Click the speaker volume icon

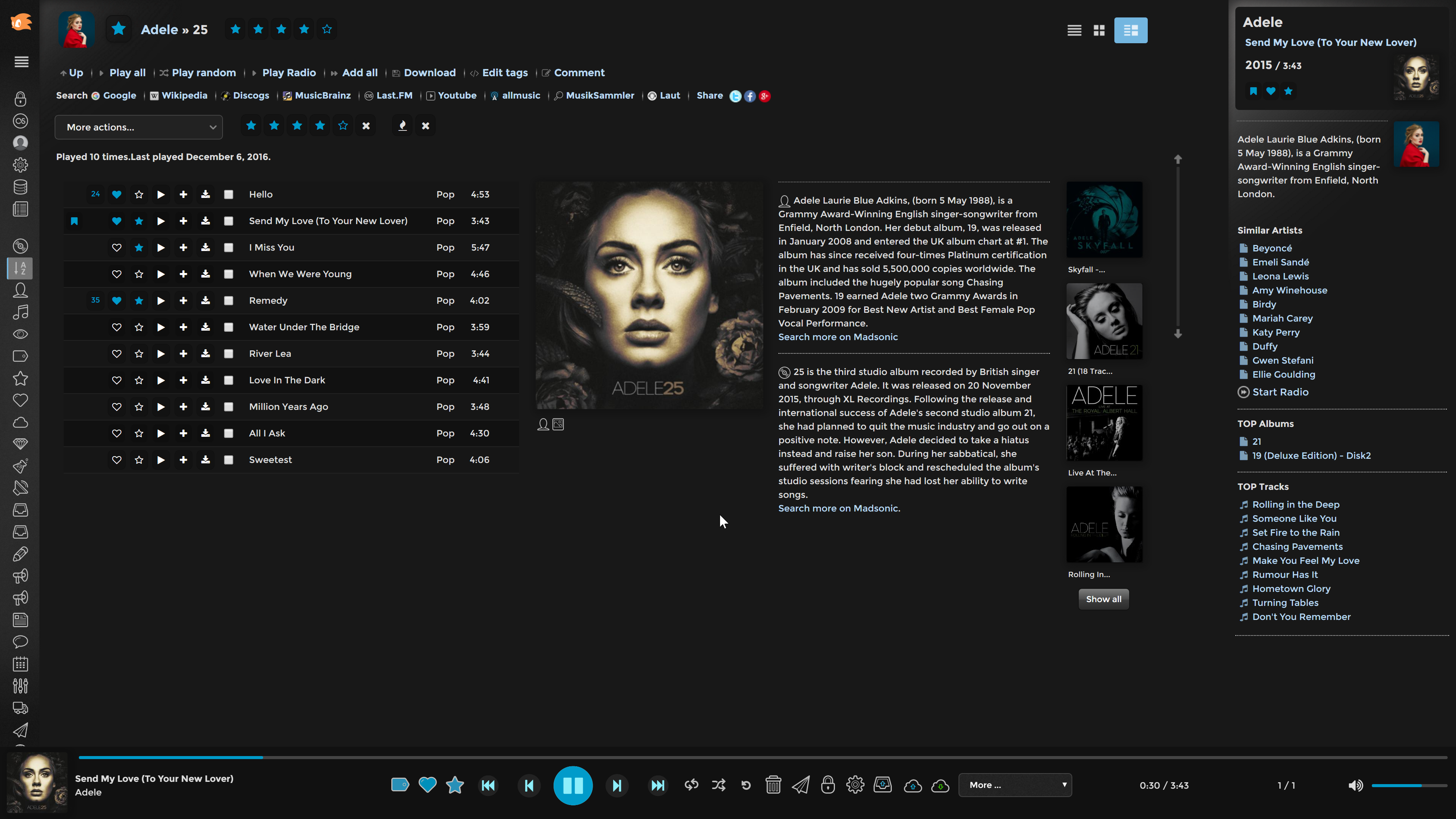coord(1356,785)
